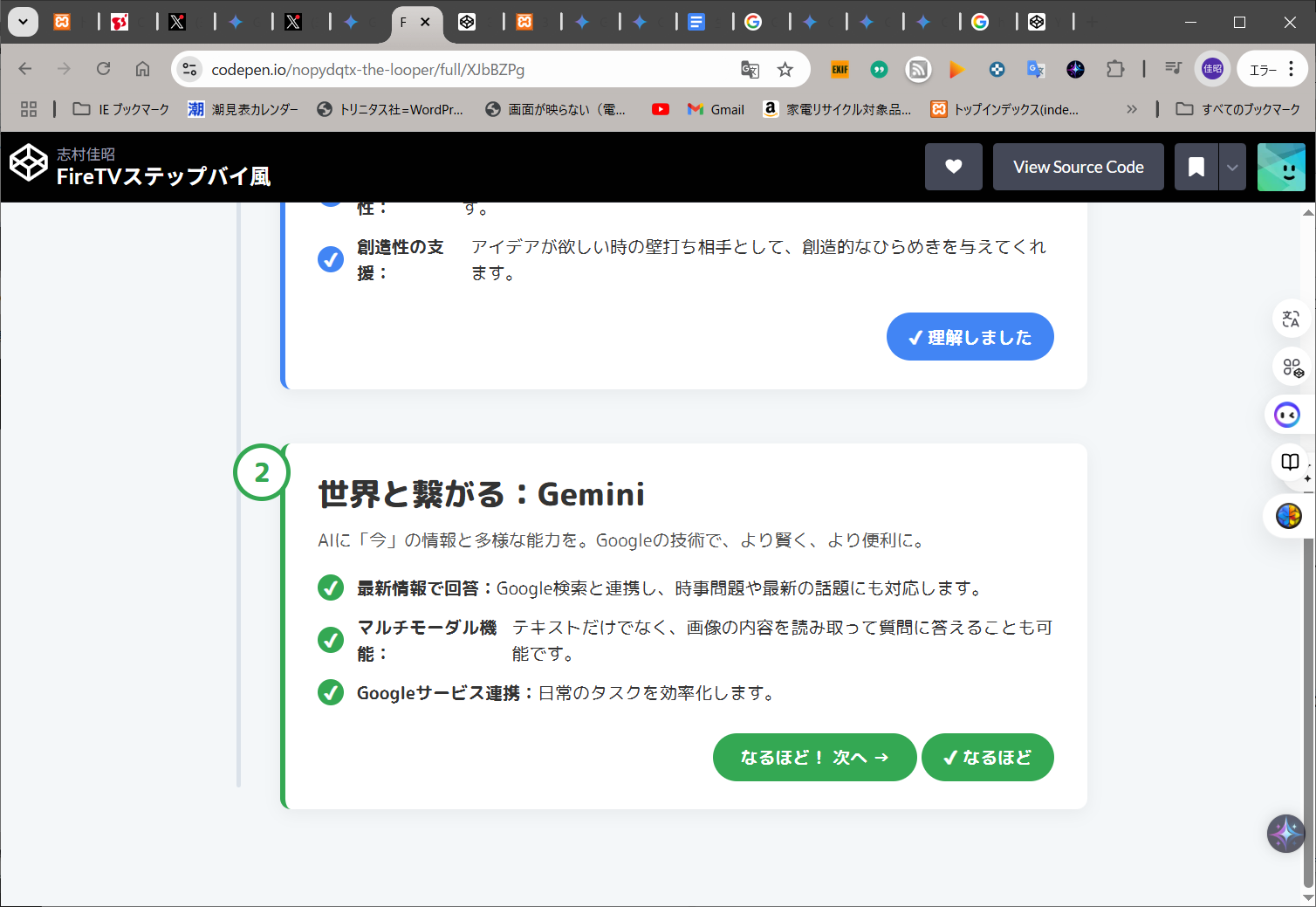Open the IE ブックマーク folder
The height and width of the screenshot is (907, 1316).
120,109
